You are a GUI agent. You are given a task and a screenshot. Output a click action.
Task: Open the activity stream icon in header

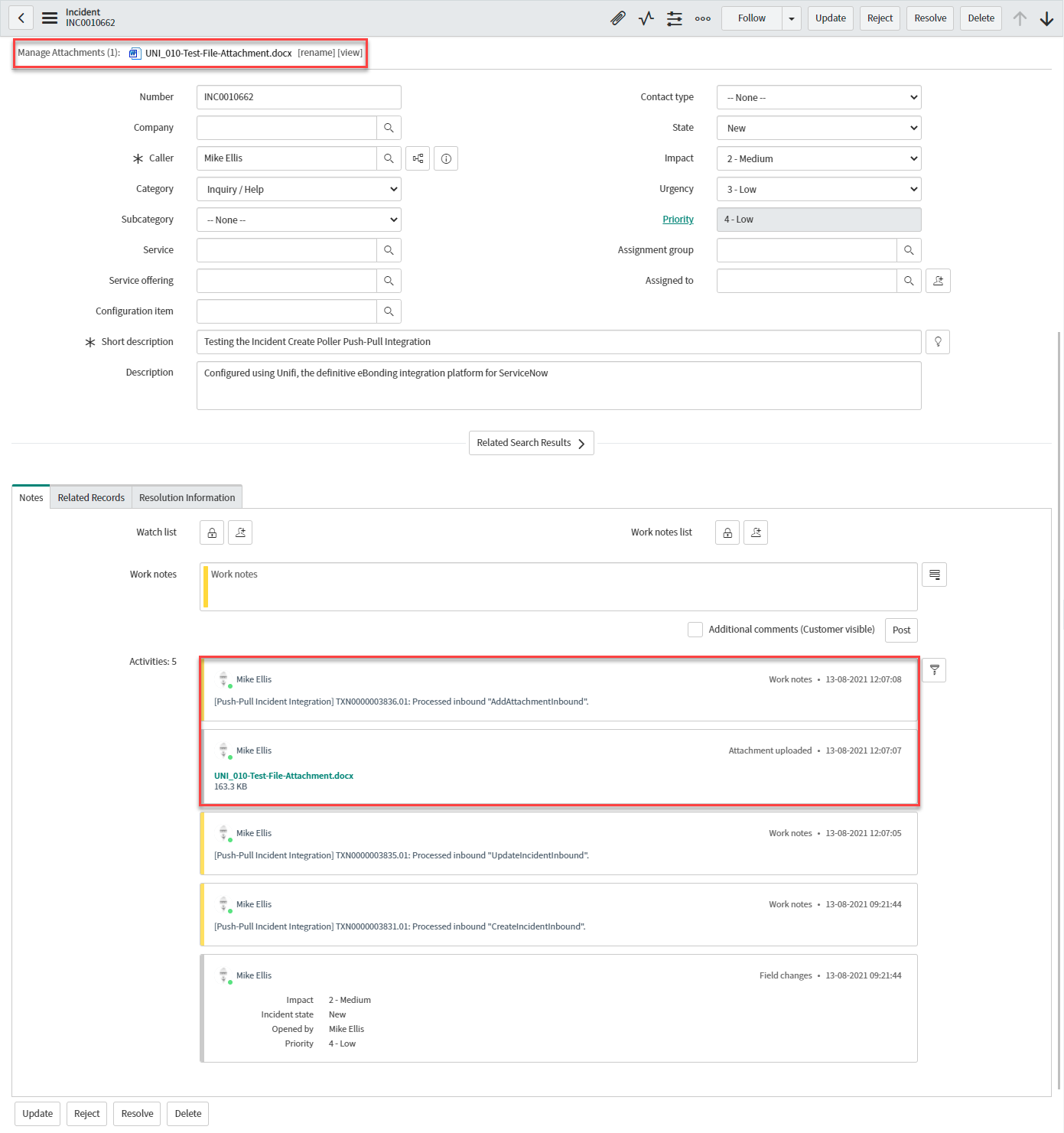click(x=646, y=18)
